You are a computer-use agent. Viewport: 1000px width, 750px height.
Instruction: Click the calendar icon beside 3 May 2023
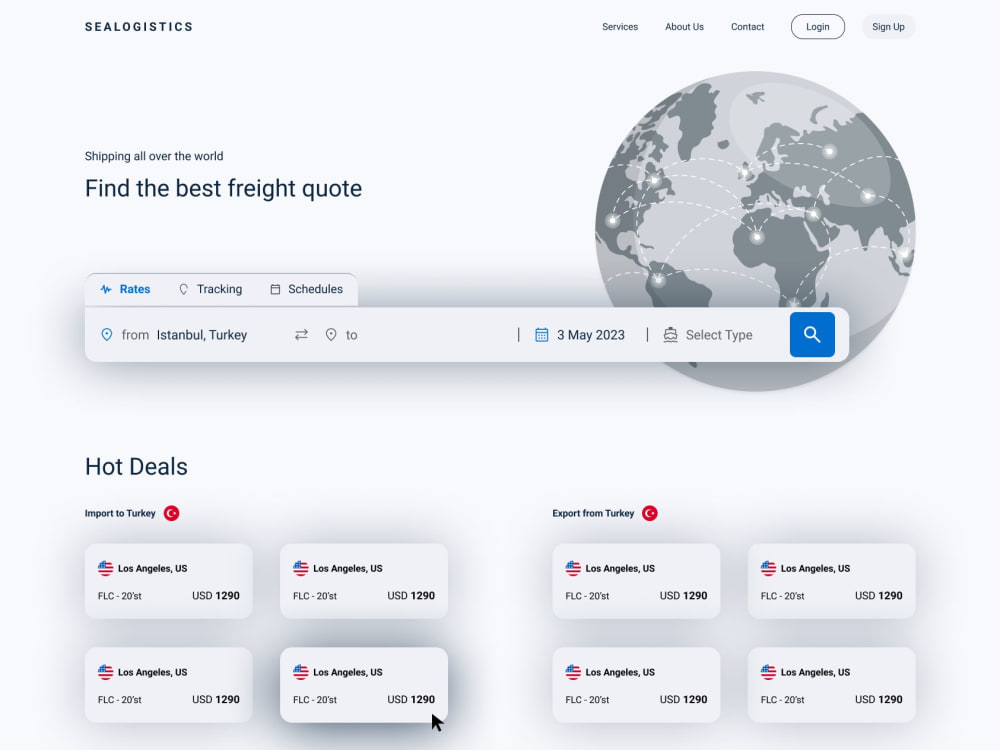[541, 334]
